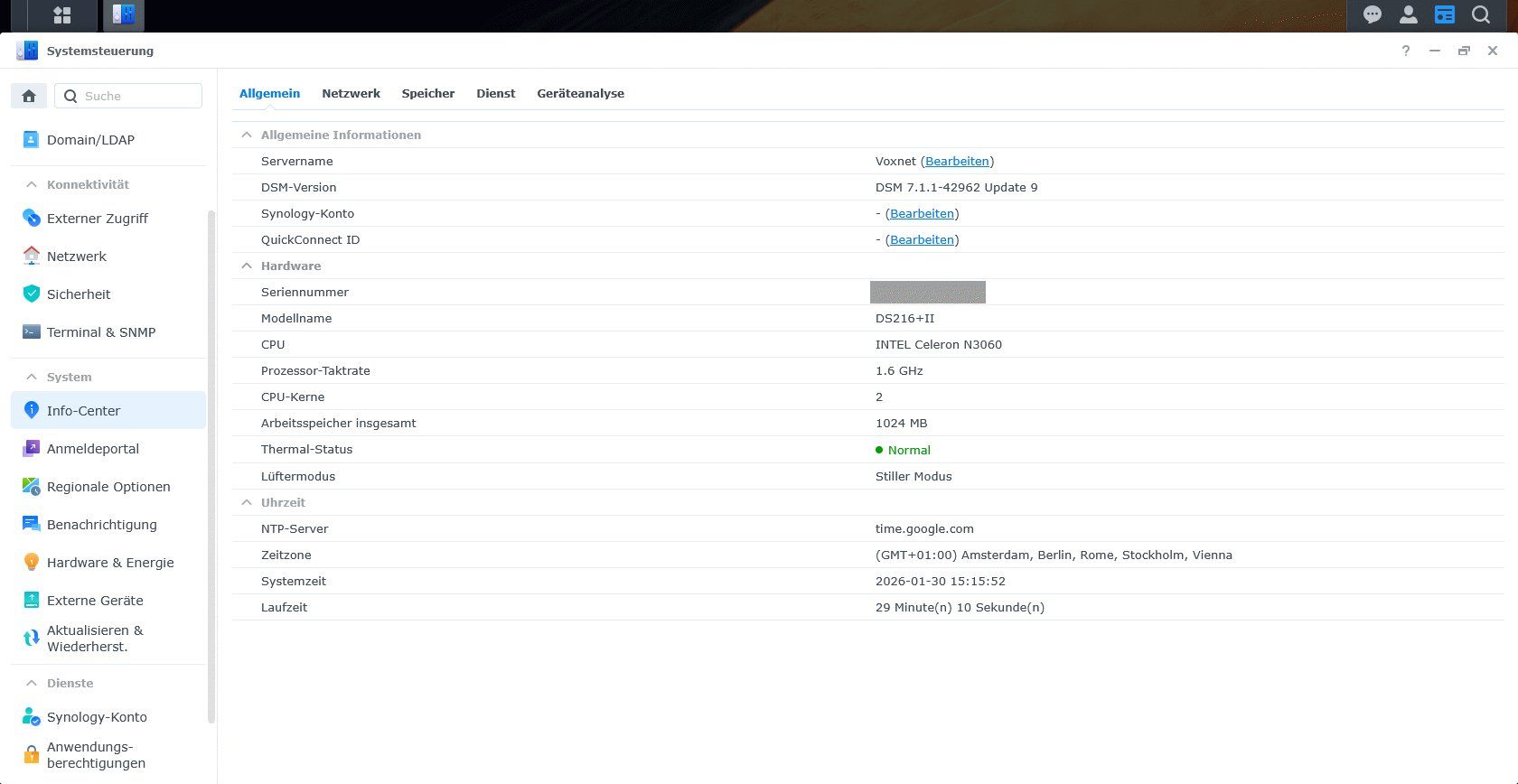The height and width of the screenshot is (784, 1518).
Task: Click the Domain/LDAP icon
Action: [x=31, y=140]
